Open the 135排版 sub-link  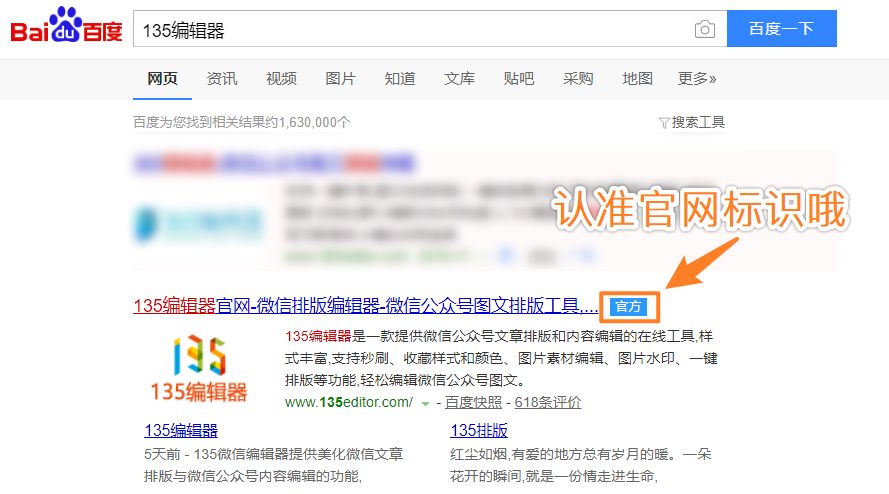479,430
